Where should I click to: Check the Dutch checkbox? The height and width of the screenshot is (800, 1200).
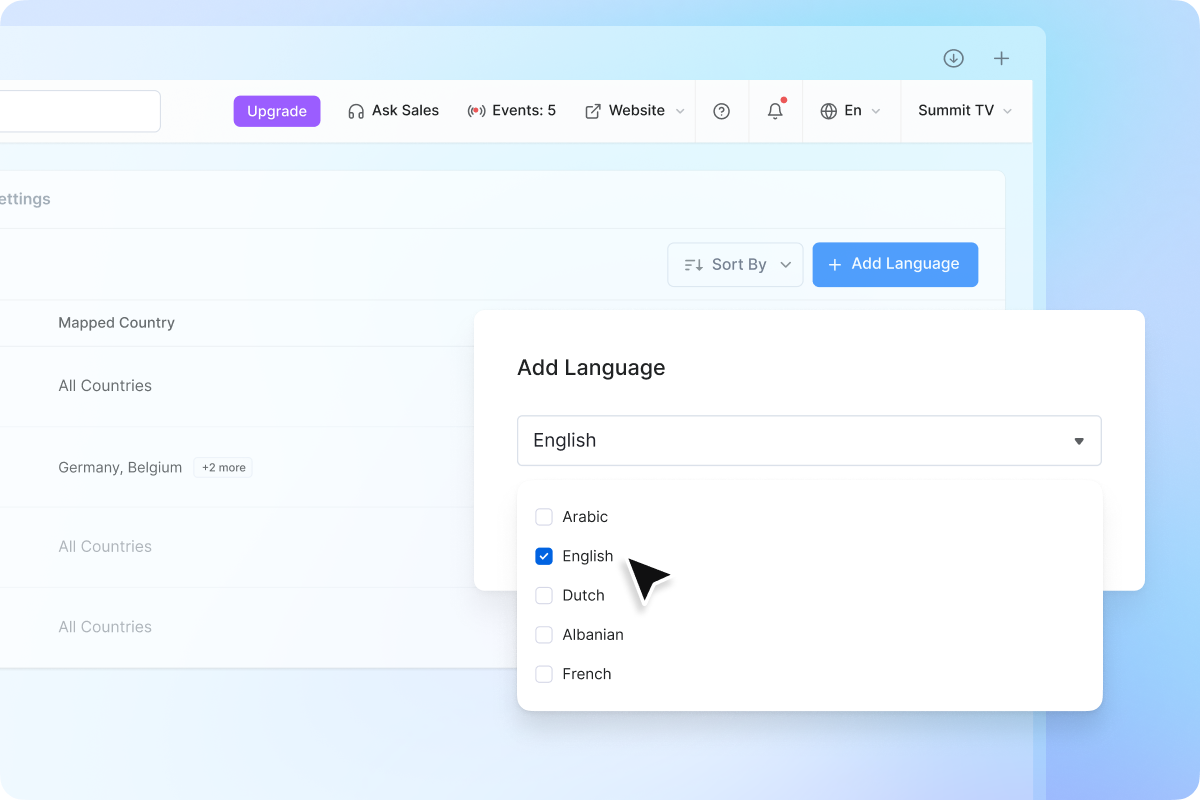pyautogui.click(x=544, y=595)
